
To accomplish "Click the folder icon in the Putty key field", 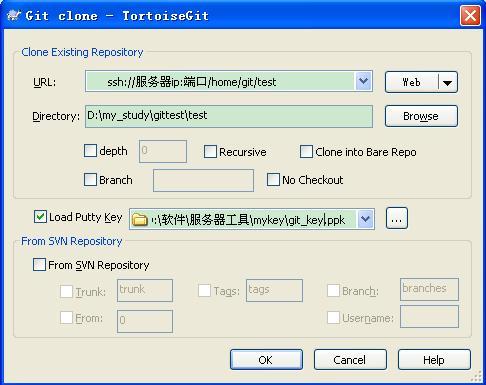I will (140, 220).
